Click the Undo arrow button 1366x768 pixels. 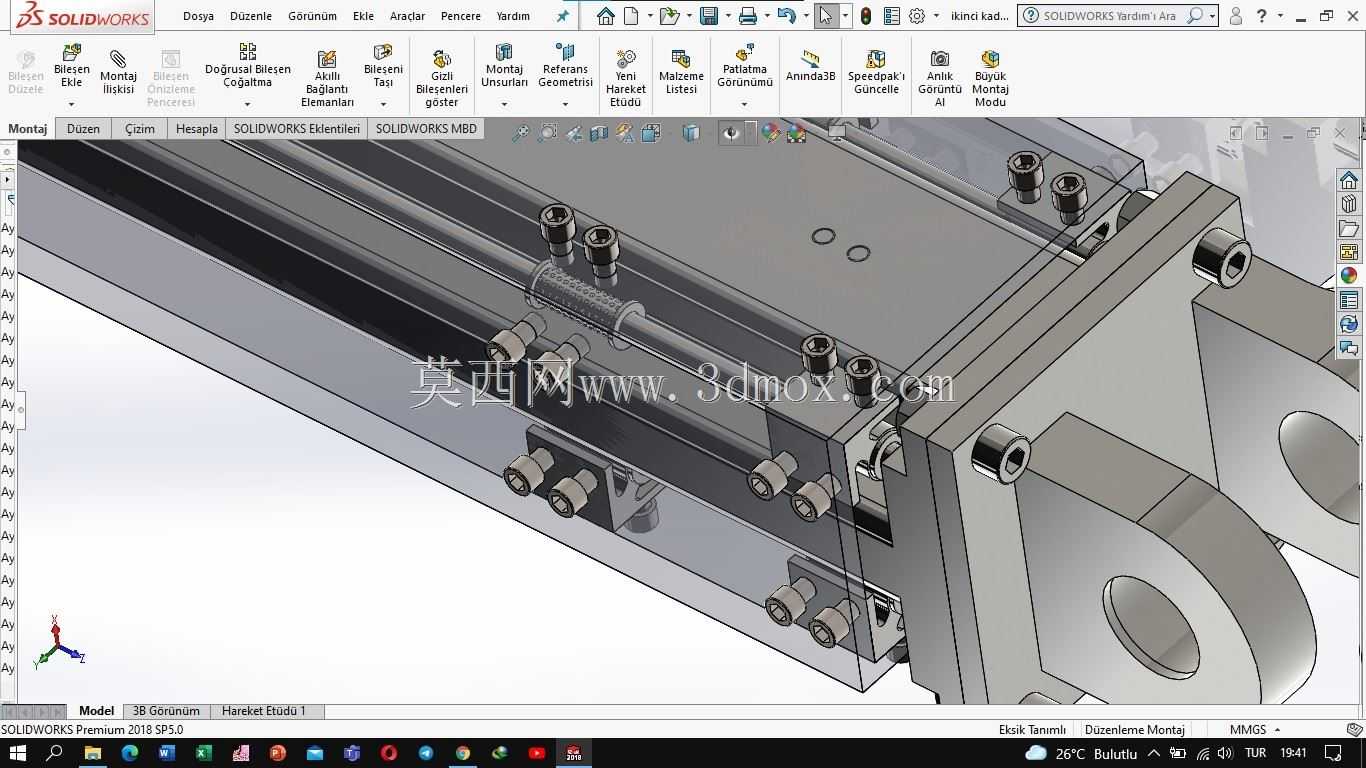786,16
